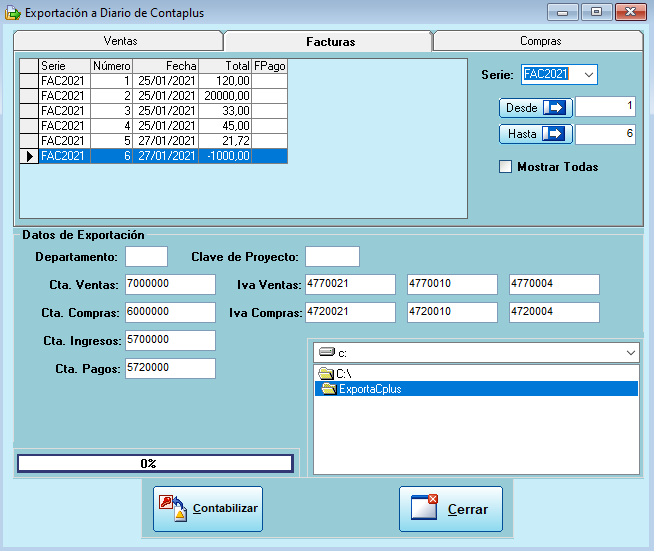Screen dimensions: 654x551
Task: Select the Facturas tab
Action: tap(328, 41)
